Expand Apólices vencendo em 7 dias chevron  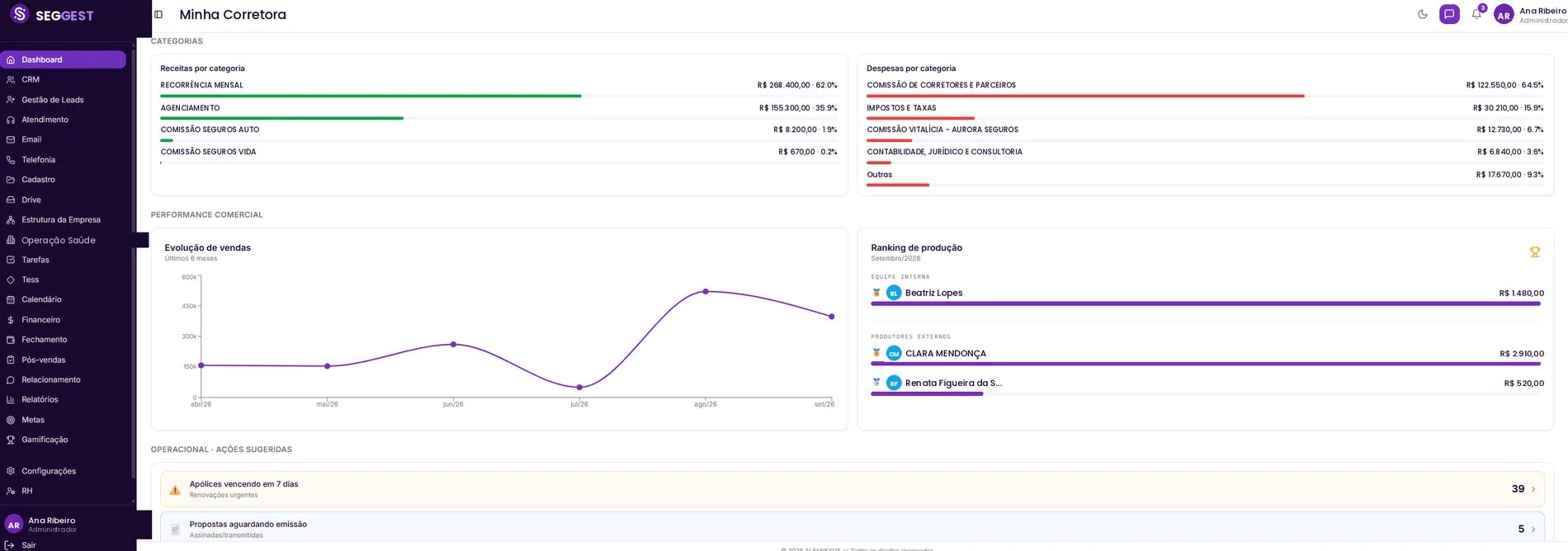click(1533, 489)
